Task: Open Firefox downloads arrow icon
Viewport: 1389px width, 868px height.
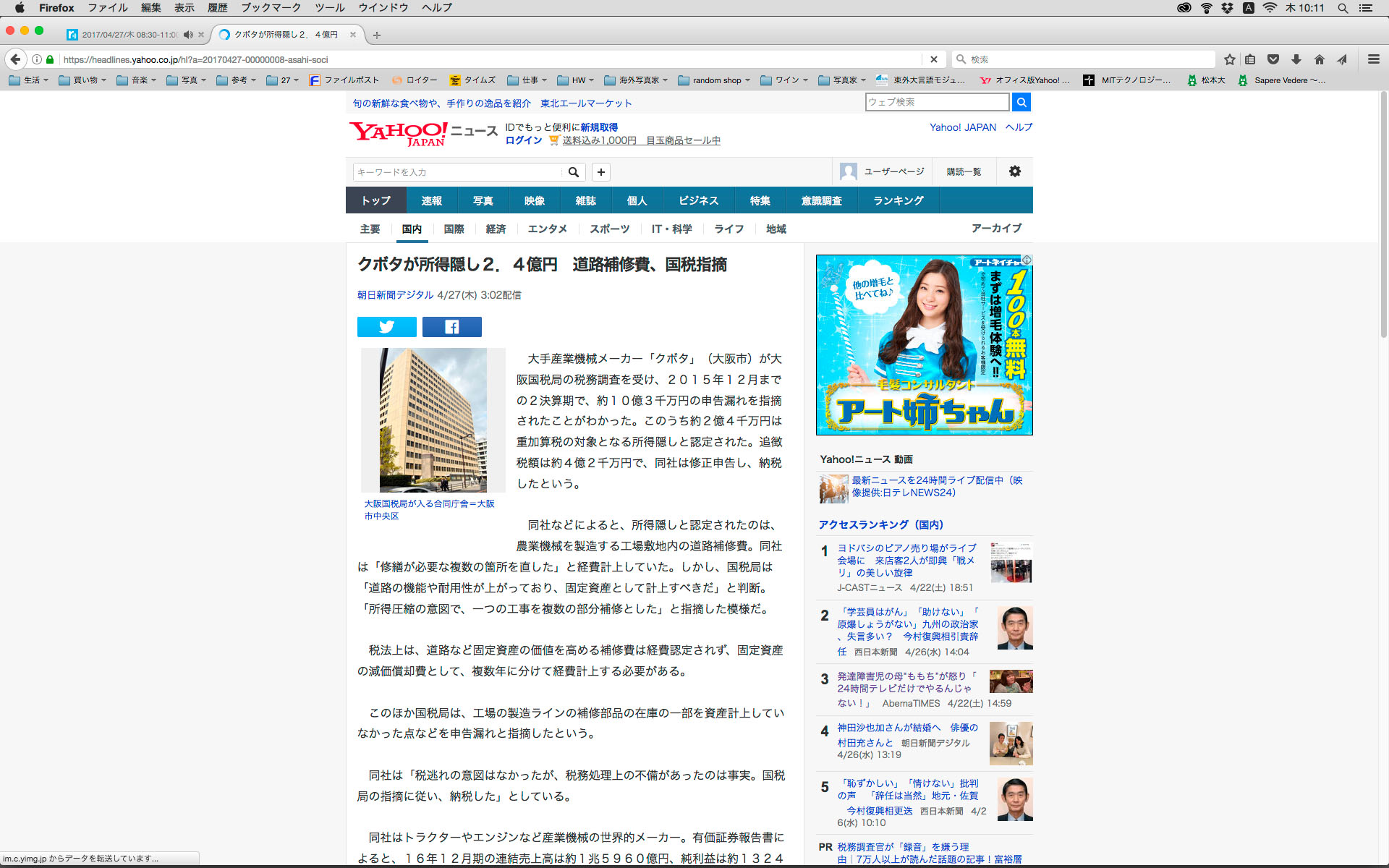Action: 1296,59
